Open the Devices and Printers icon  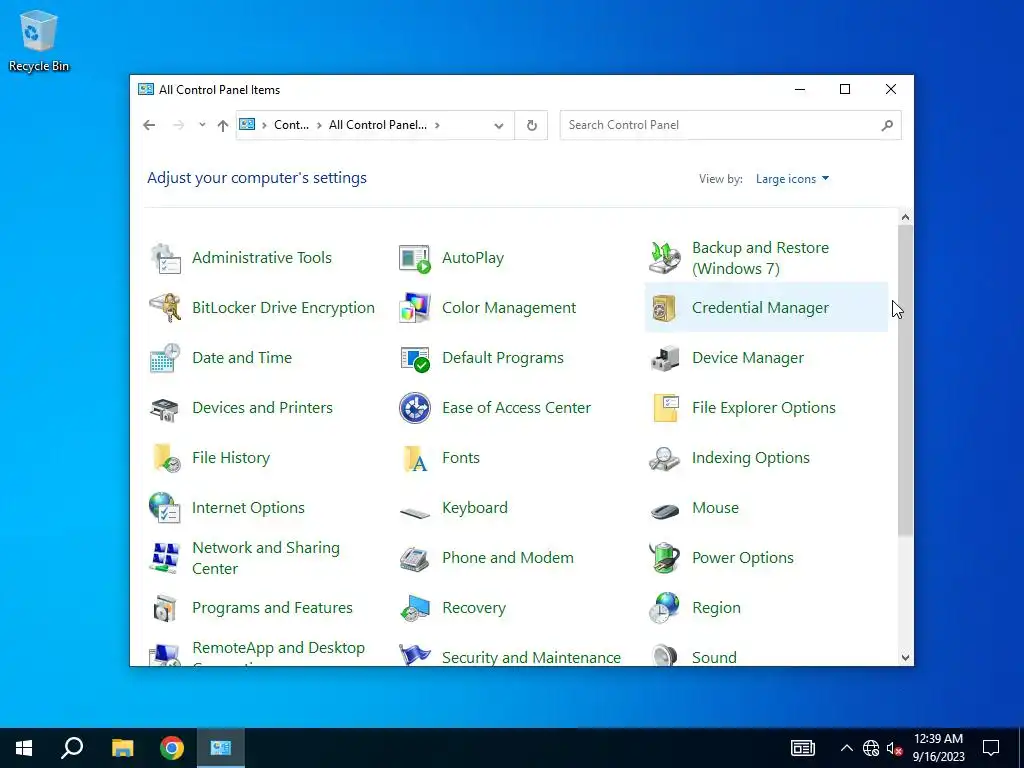click(165, 408)
